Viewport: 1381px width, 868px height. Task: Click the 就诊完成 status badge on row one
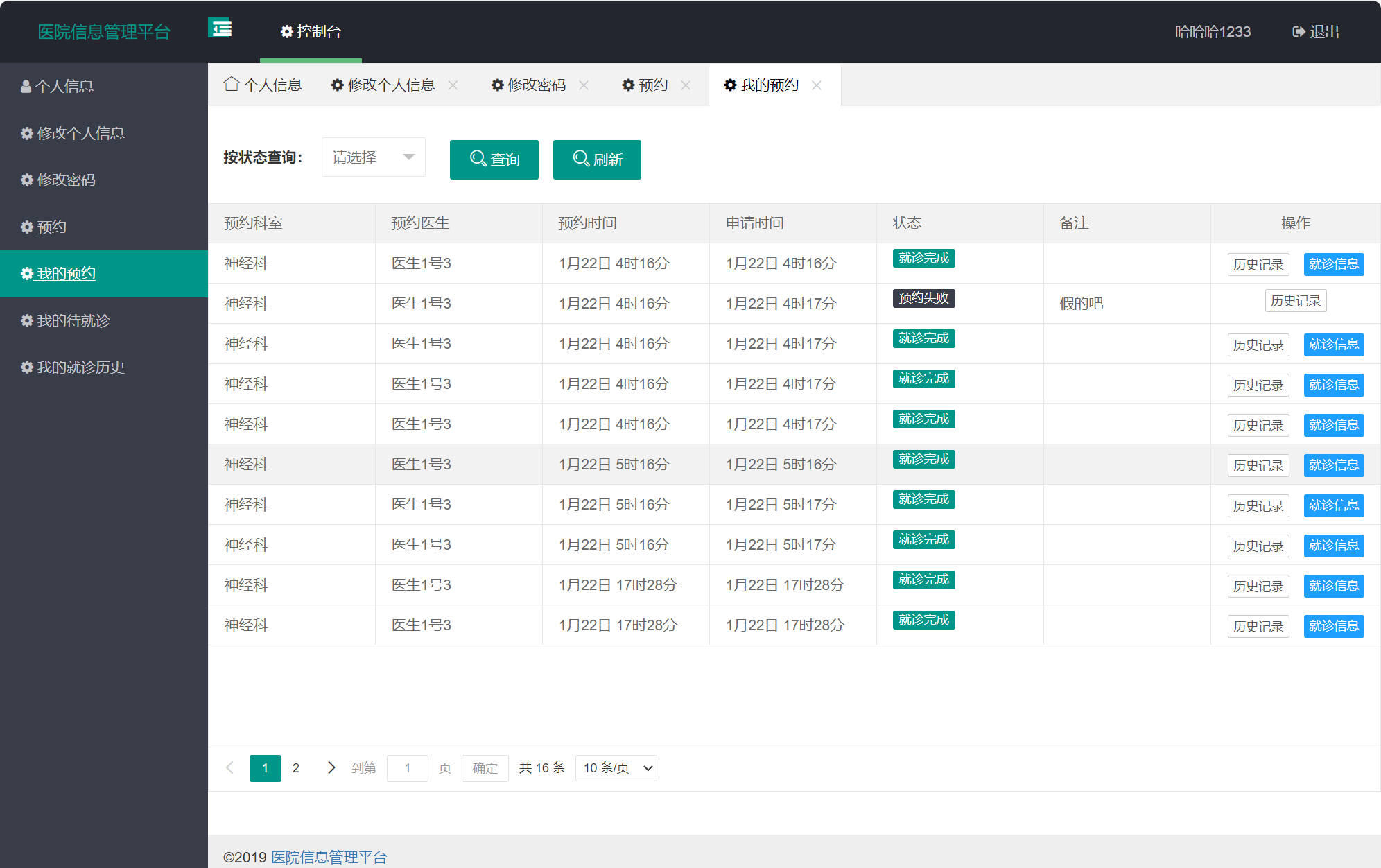click(923, 258)
